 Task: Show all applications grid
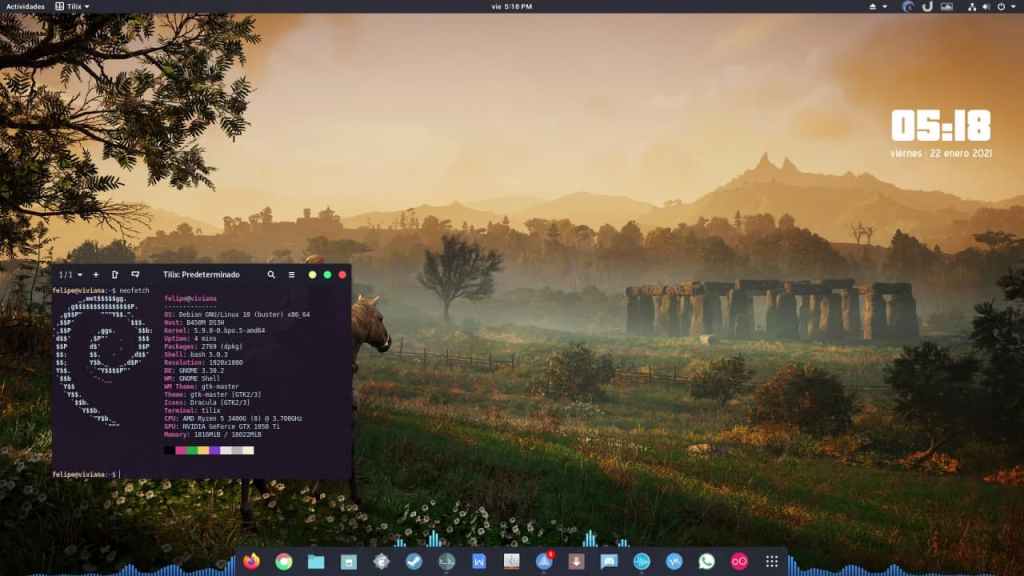(x=772, y=561)
